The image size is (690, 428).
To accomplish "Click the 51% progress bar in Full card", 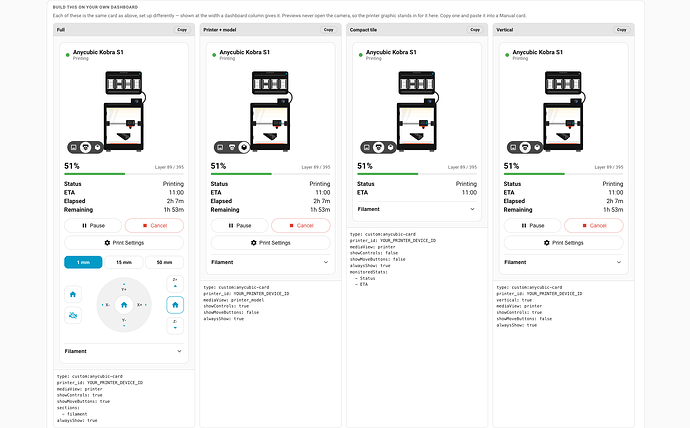I will coord(124,174).
